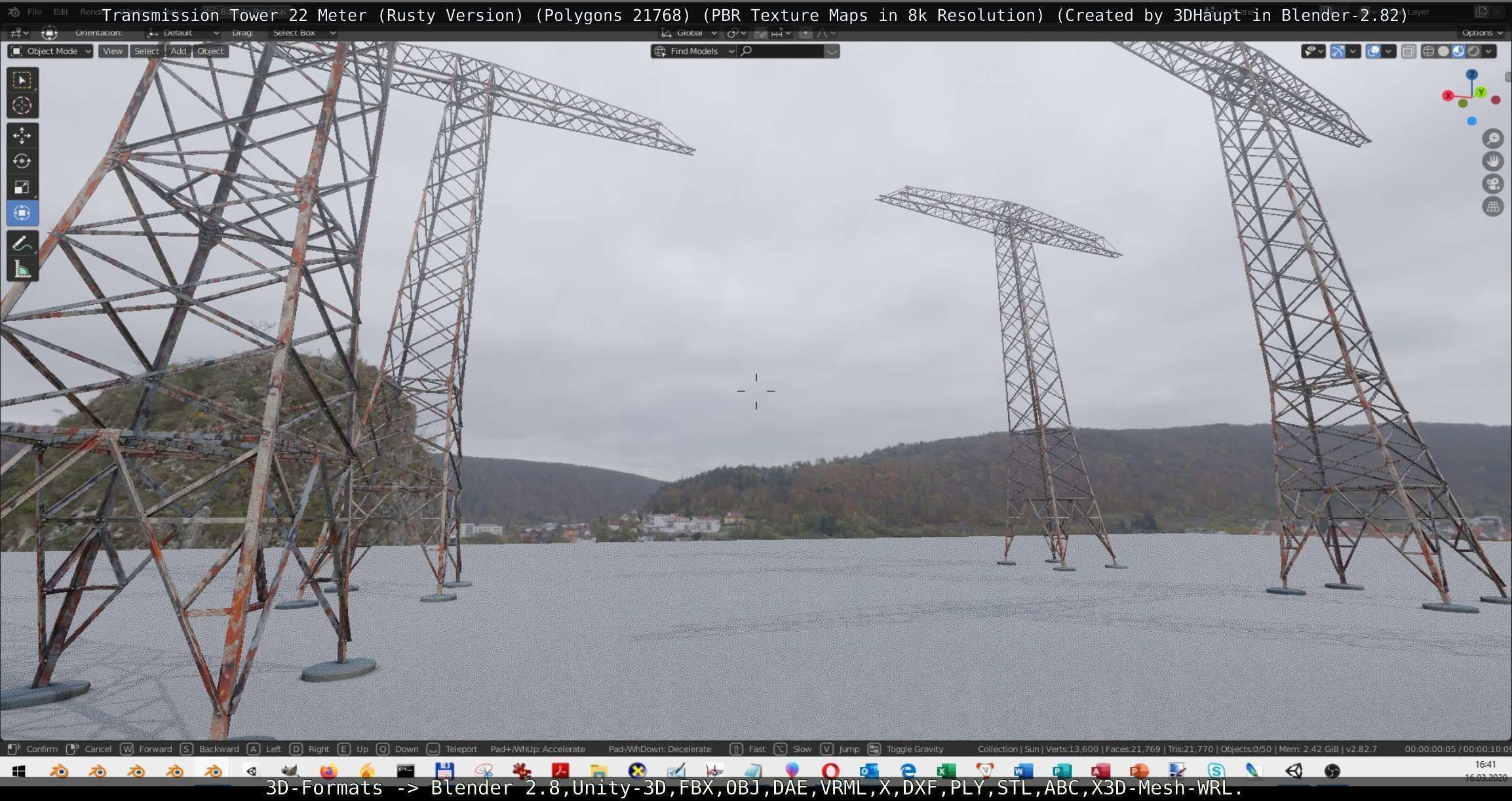The width and height of the screenshot is (1512, 801).
Task: Open the gizmo settings dropdown arrow
Action: pos(1353,51)
